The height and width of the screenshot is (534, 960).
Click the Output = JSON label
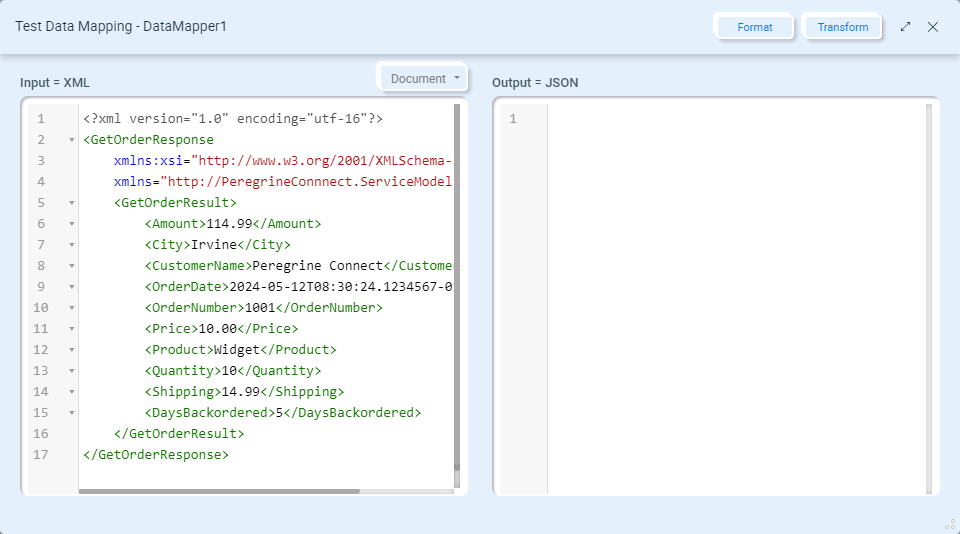pos(535,83)
